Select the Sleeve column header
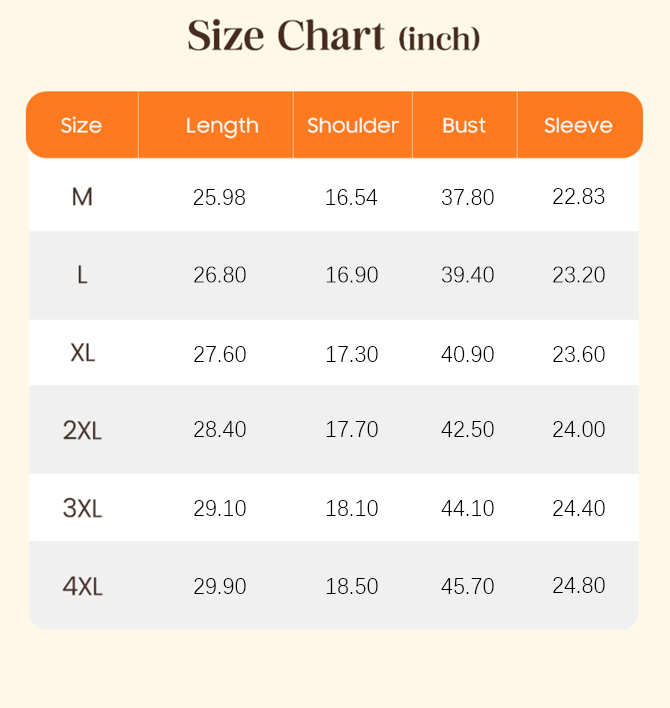 (x=578, y=125)
